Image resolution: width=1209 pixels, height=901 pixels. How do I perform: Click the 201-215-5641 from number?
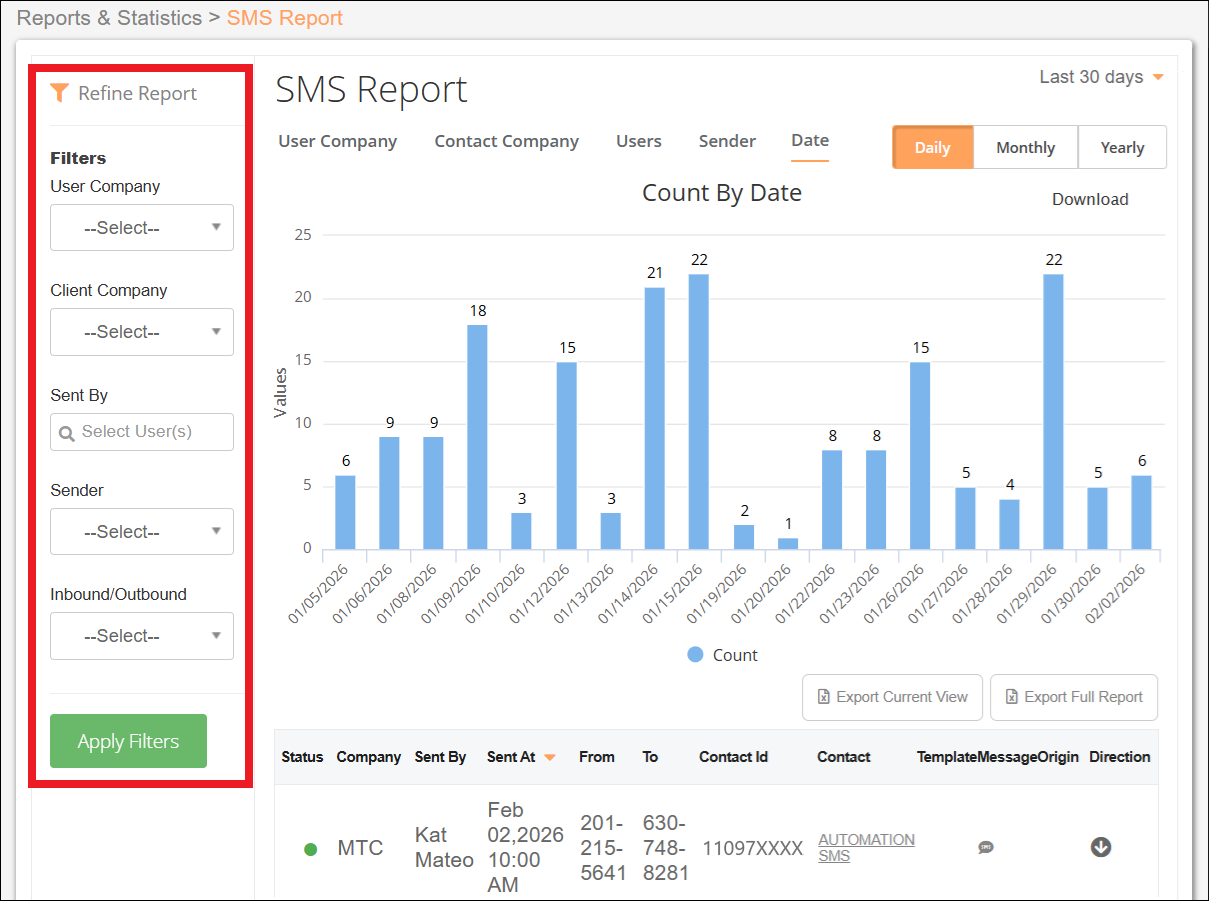click(603, 847)
